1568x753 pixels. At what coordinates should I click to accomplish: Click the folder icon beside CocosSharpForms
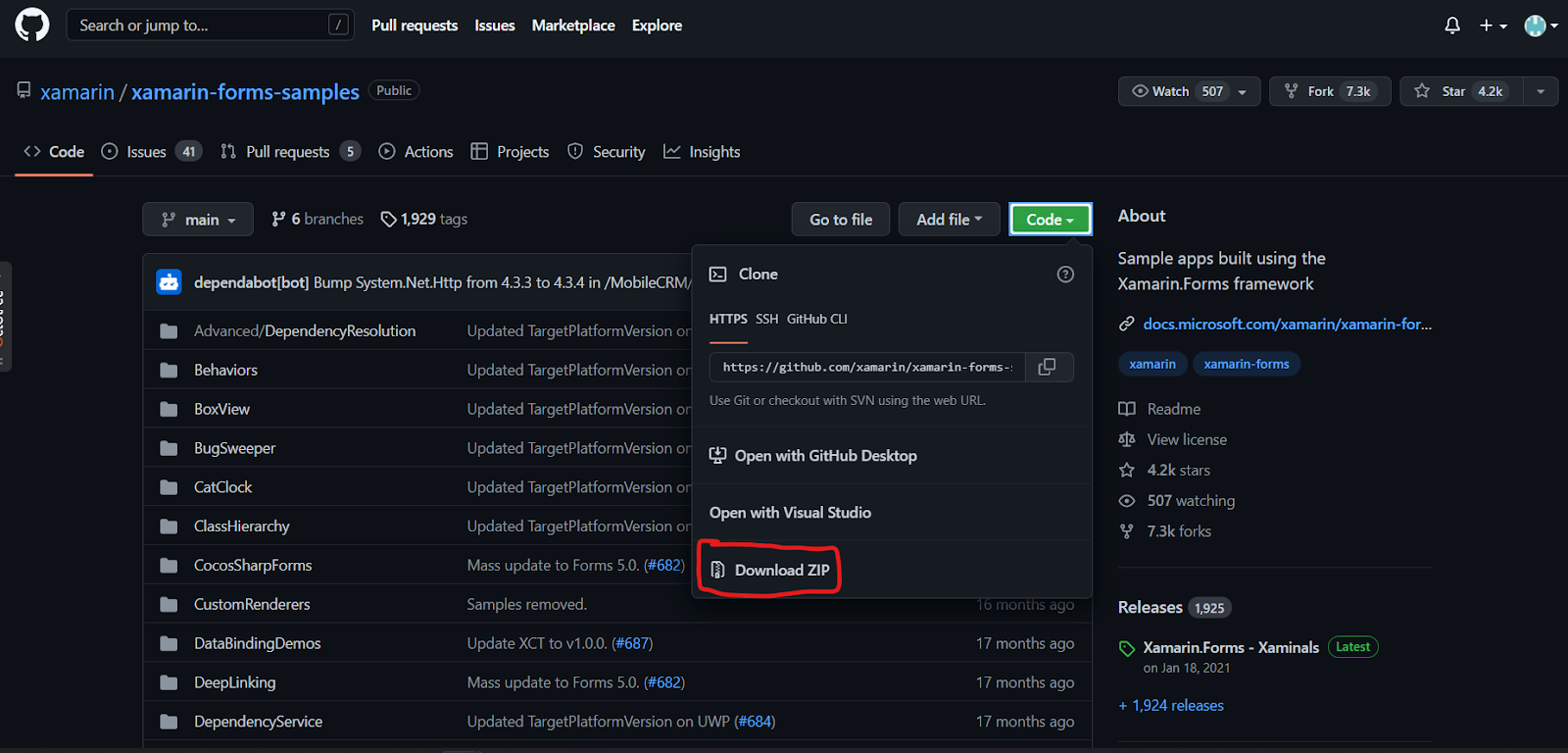click(169, 566)
